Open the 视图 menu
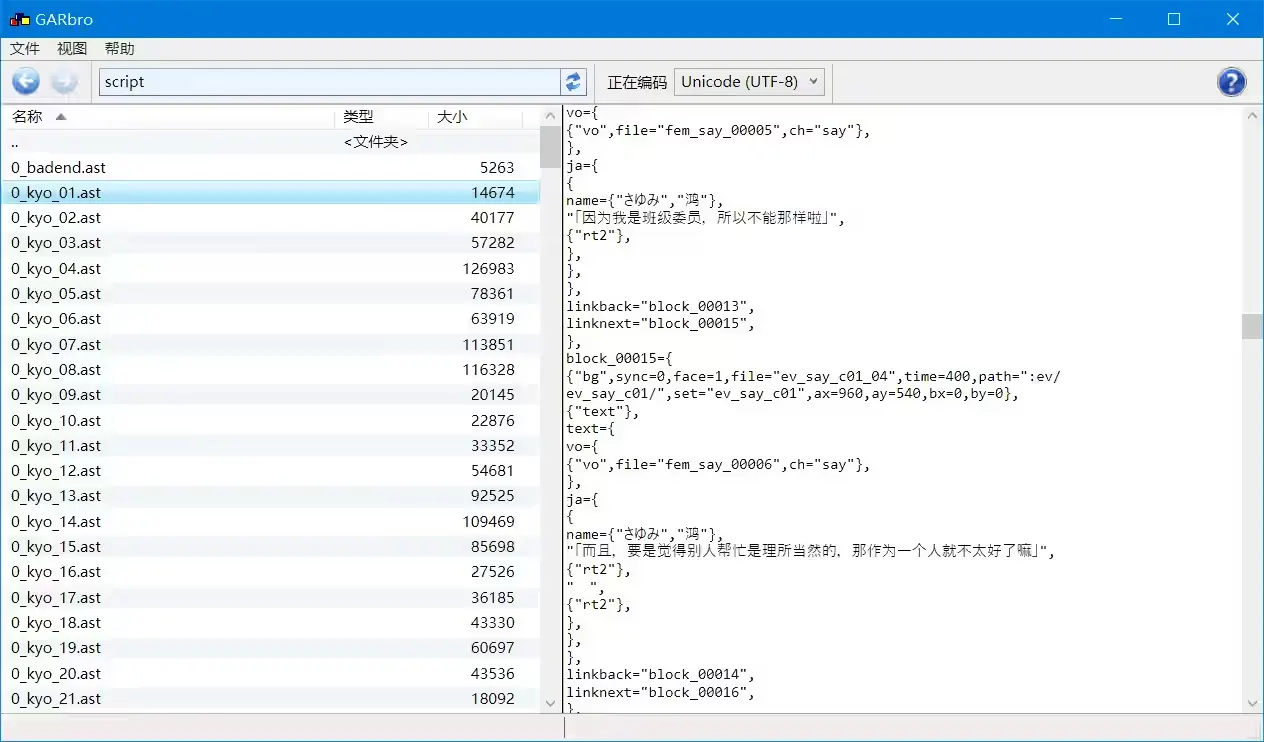 (x=72, y=49)
